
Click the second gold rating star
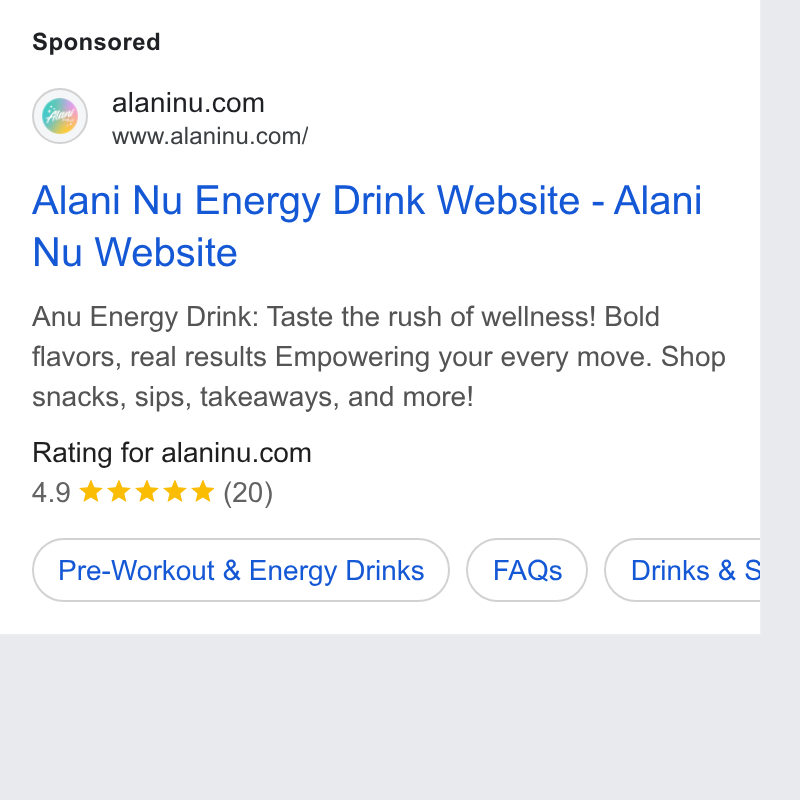[x=119, y=492]
